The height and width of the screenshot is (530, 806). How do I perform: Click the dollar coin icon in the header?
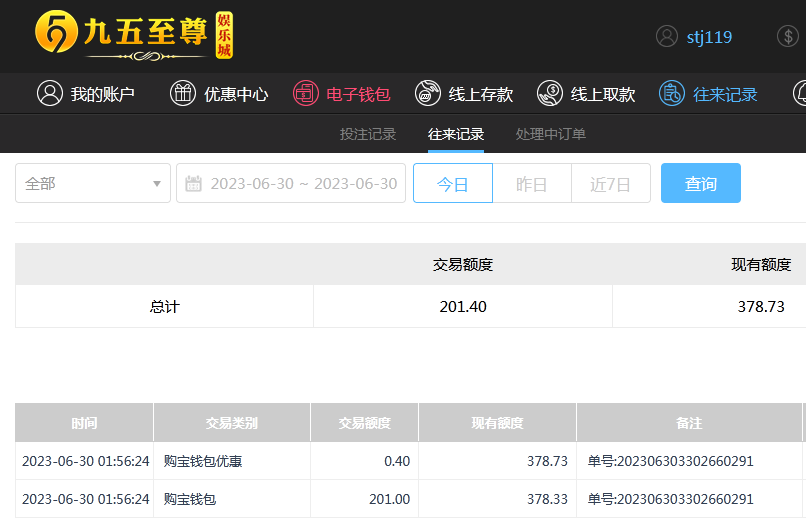[x=788, y=37]
